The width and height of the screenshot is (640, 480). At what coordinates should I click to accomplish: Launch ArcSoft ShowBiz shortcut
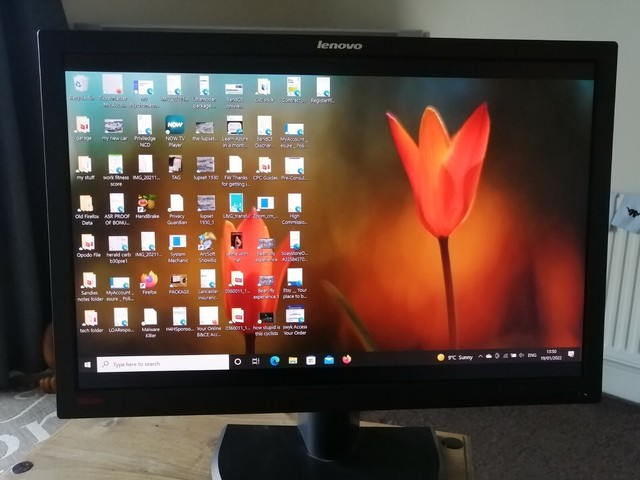click(207, 247)
